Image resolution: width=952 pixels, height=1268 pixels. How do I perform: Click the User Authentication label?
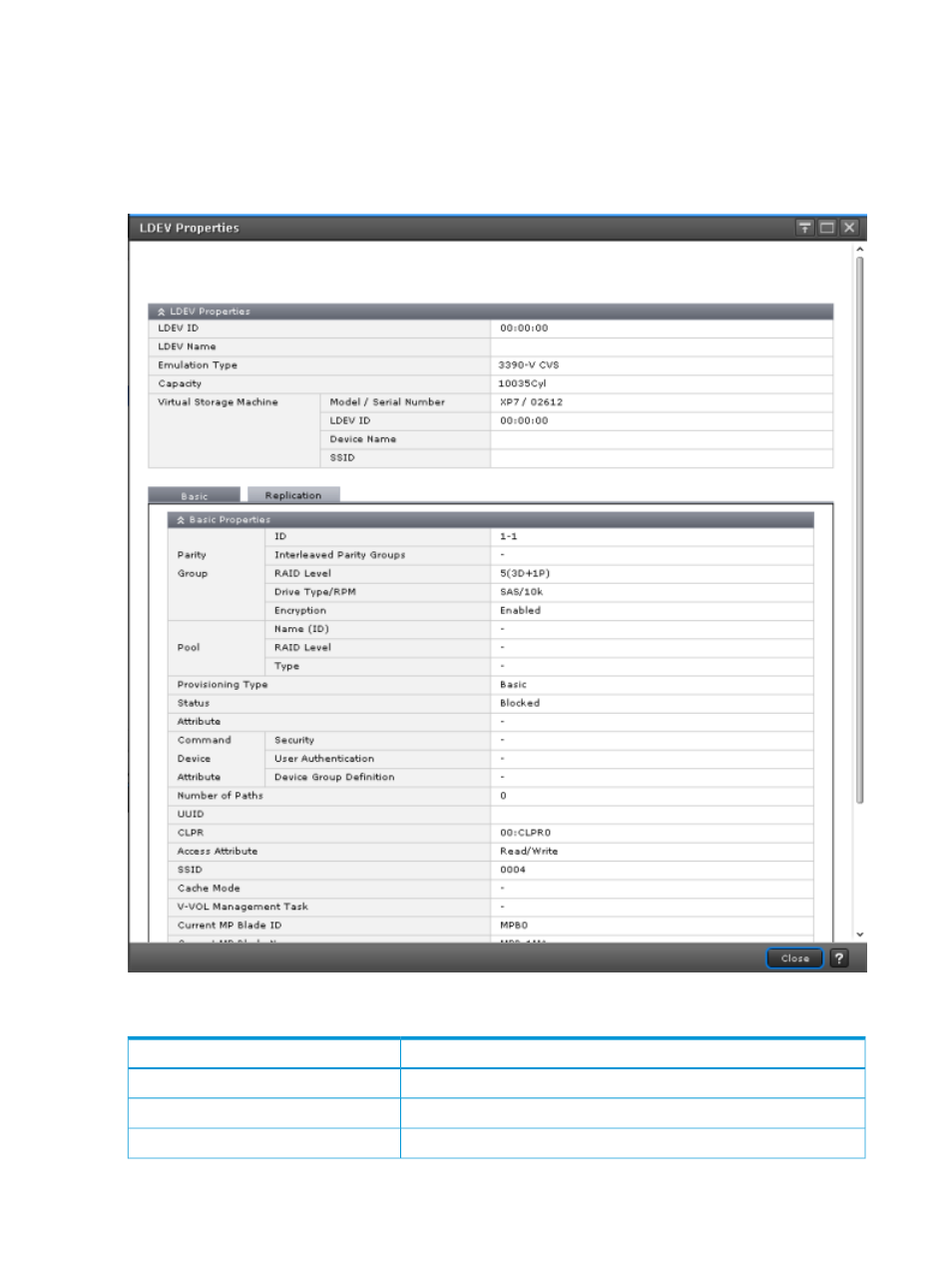324,759
